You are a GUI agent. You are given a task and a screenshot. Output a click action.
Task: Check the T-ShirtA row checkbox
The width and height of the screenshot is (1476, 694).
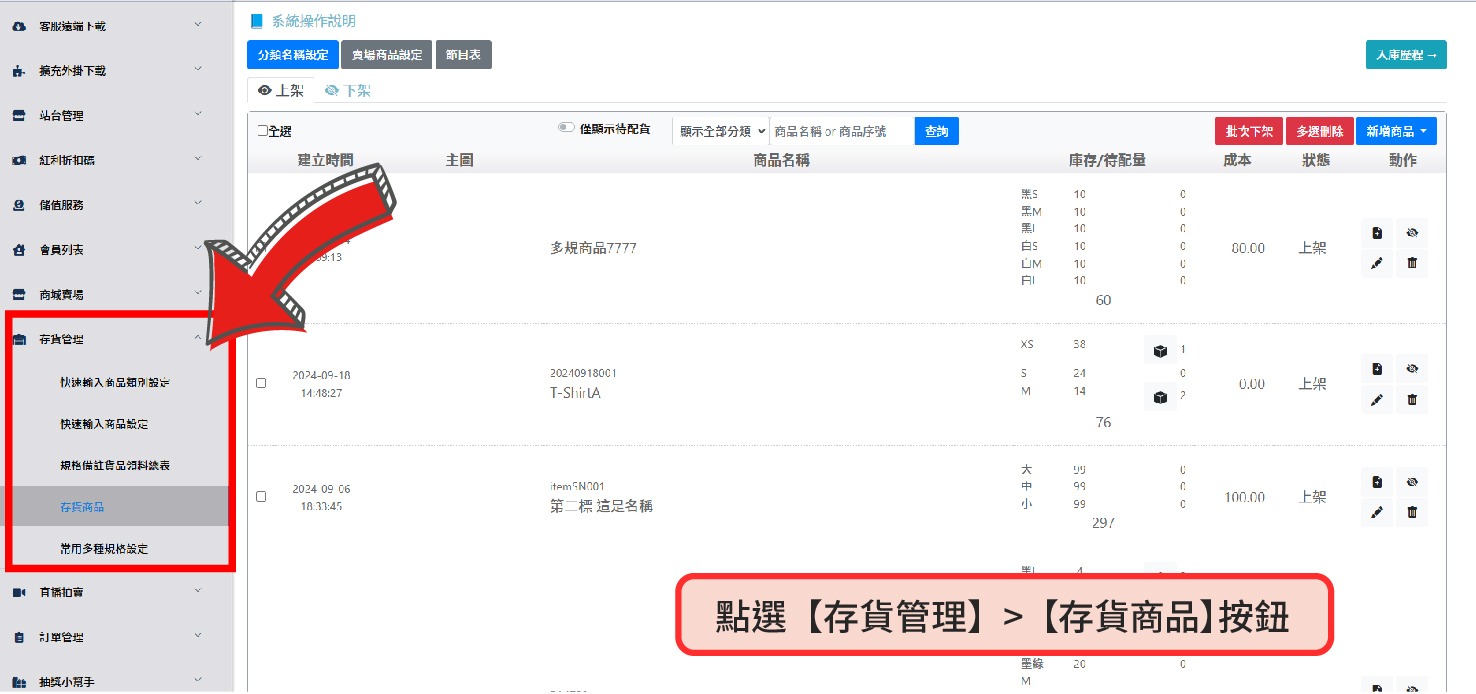pos(262,383)
